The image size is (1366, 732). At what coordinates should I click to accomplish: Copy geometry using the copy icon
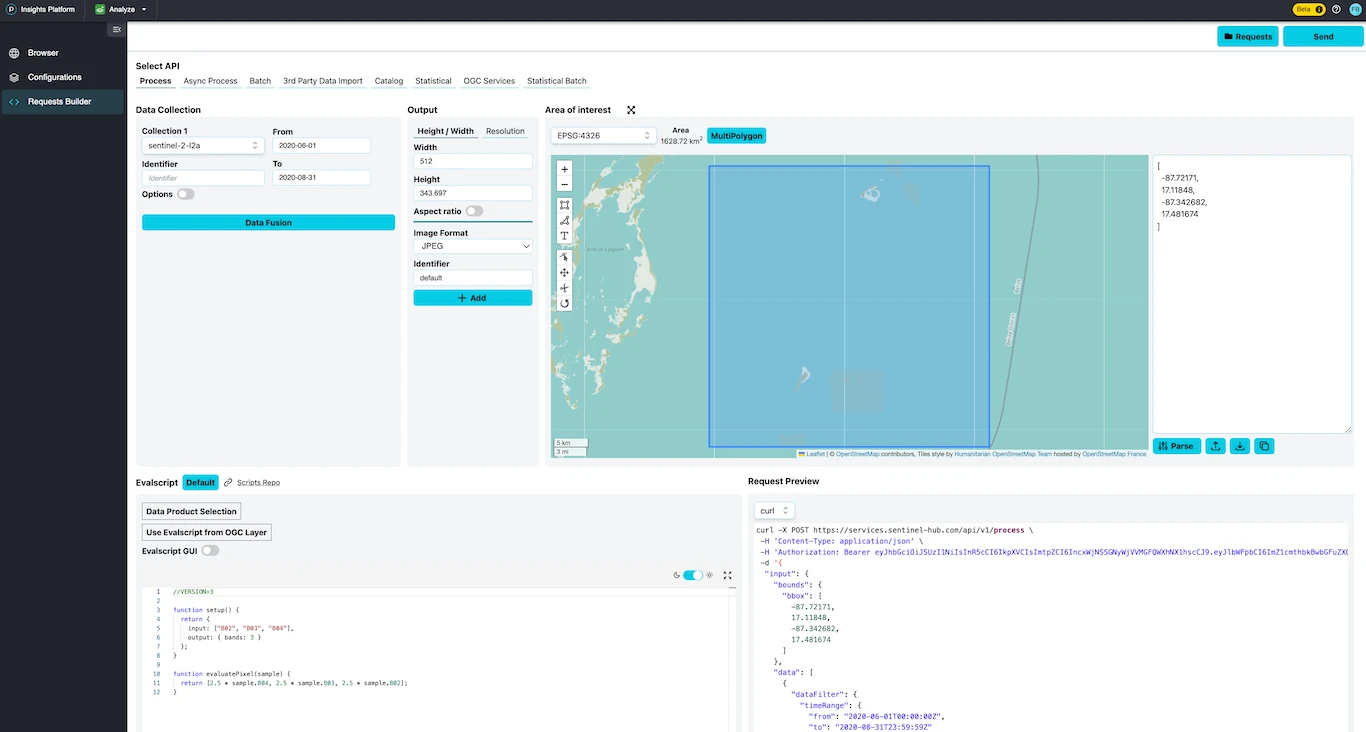pos(1264,446)
